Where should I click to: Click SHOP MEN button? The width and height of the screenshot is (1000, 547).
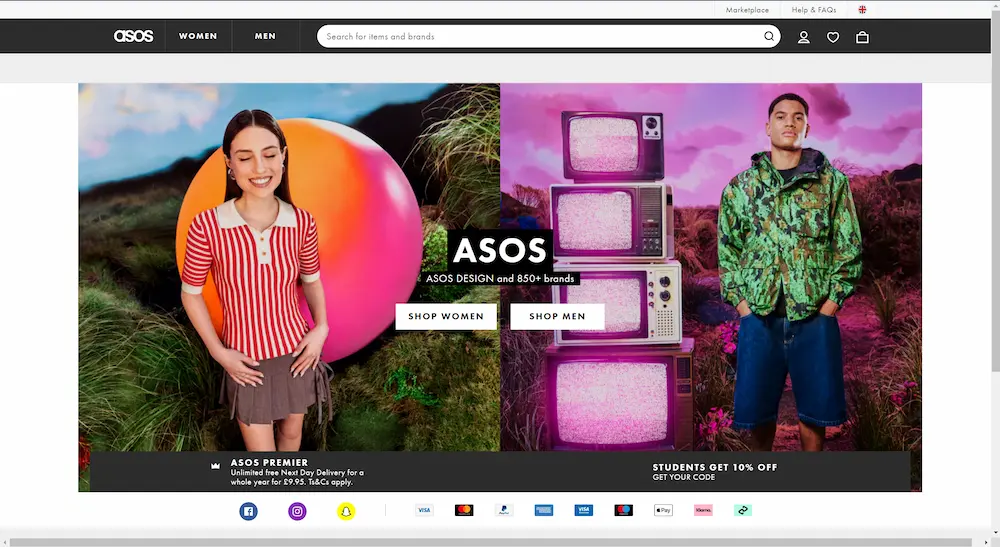tap(557, 316)
